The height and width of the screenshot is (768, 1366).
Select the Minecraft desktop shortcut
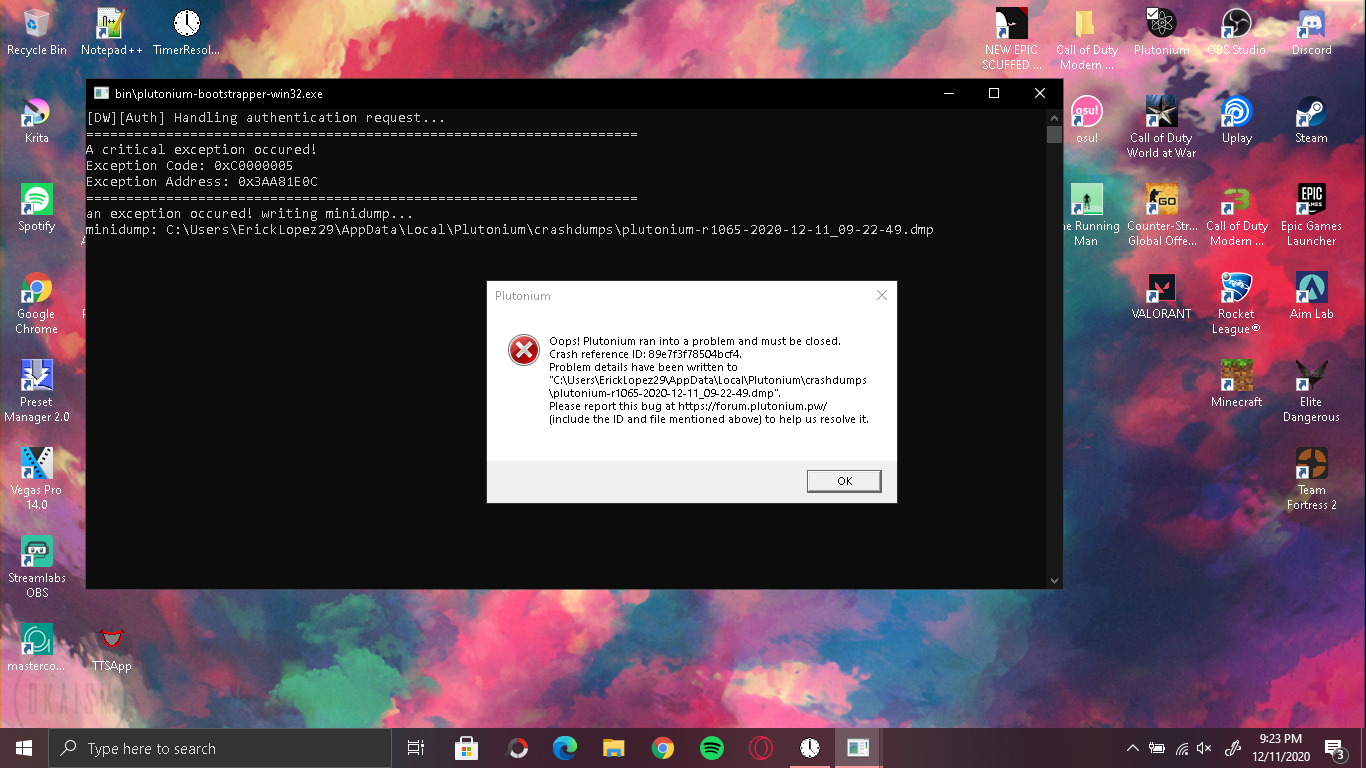[x=1237, y=385]
